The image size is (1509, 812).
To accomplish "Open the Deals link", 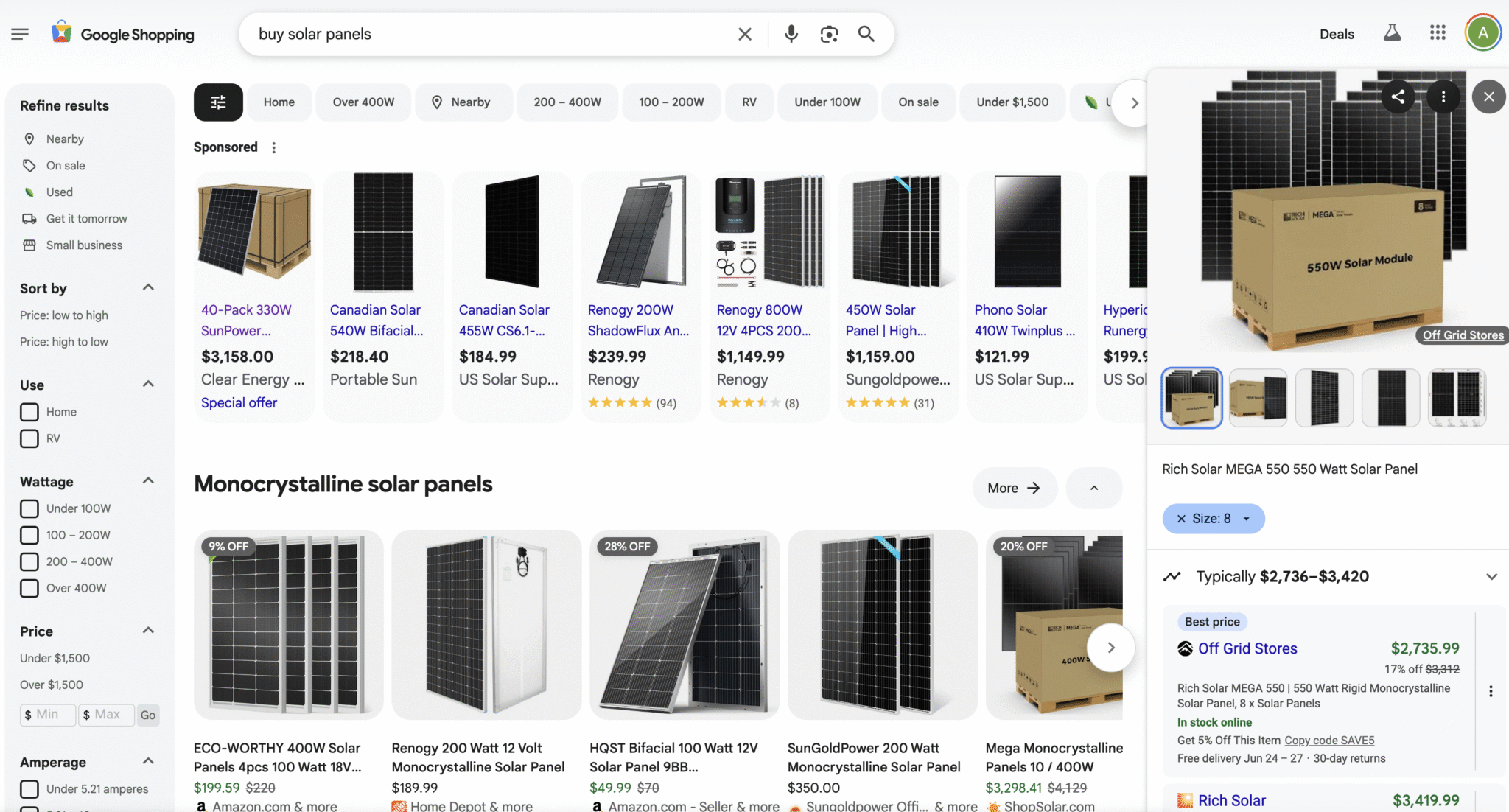I will coord(1337,34).
